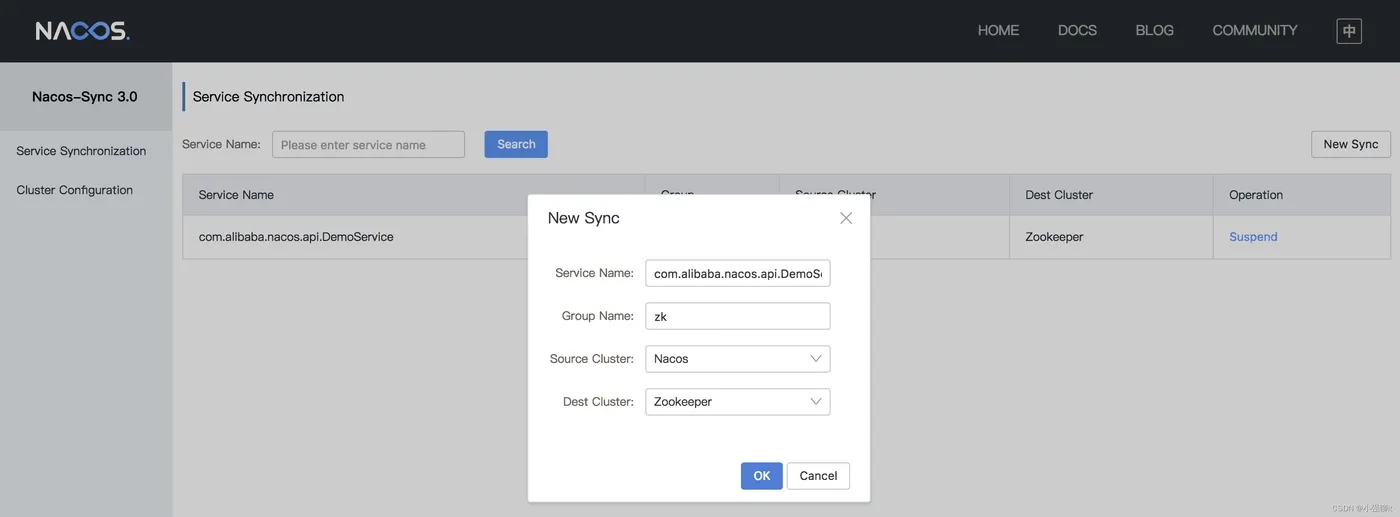Image resolution: width=1400 pixels, height=517 pixels.
Task: Confirm the dialog with OK
Action: [x=762, y=476]
